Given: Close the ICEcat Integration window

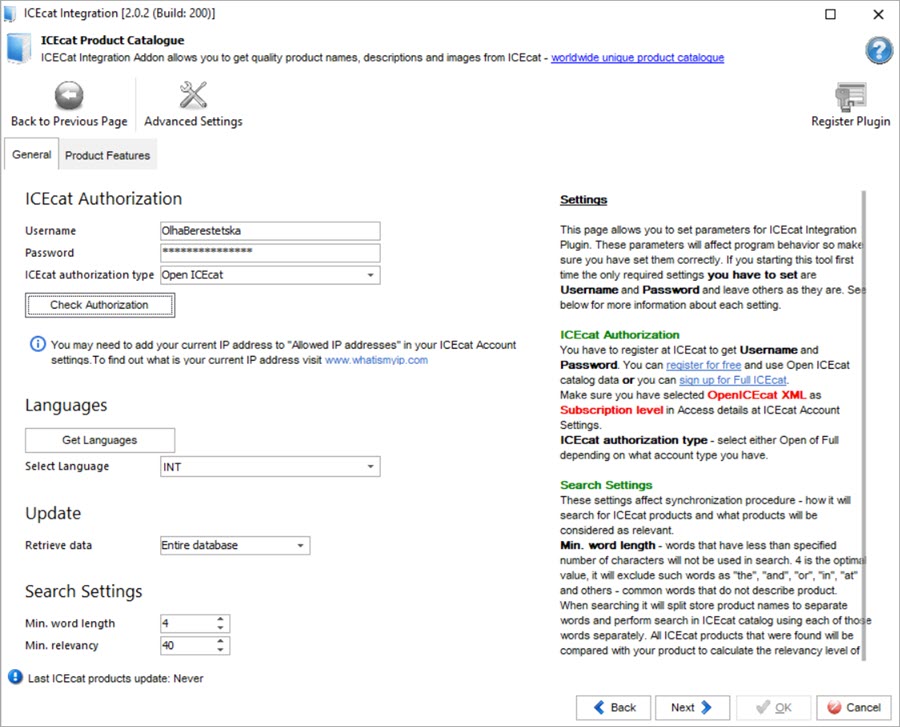Looking at the screenshot, I should pyautogui.click(x=878, y=14).
